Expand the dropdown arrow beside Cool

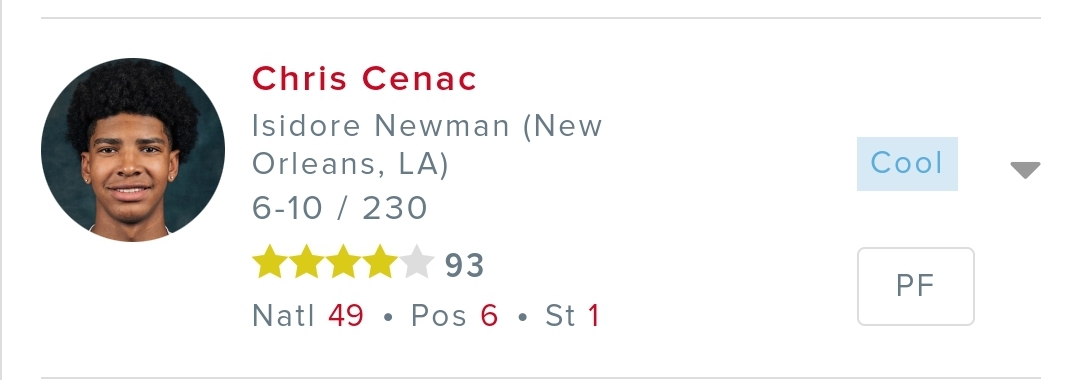1025,169
